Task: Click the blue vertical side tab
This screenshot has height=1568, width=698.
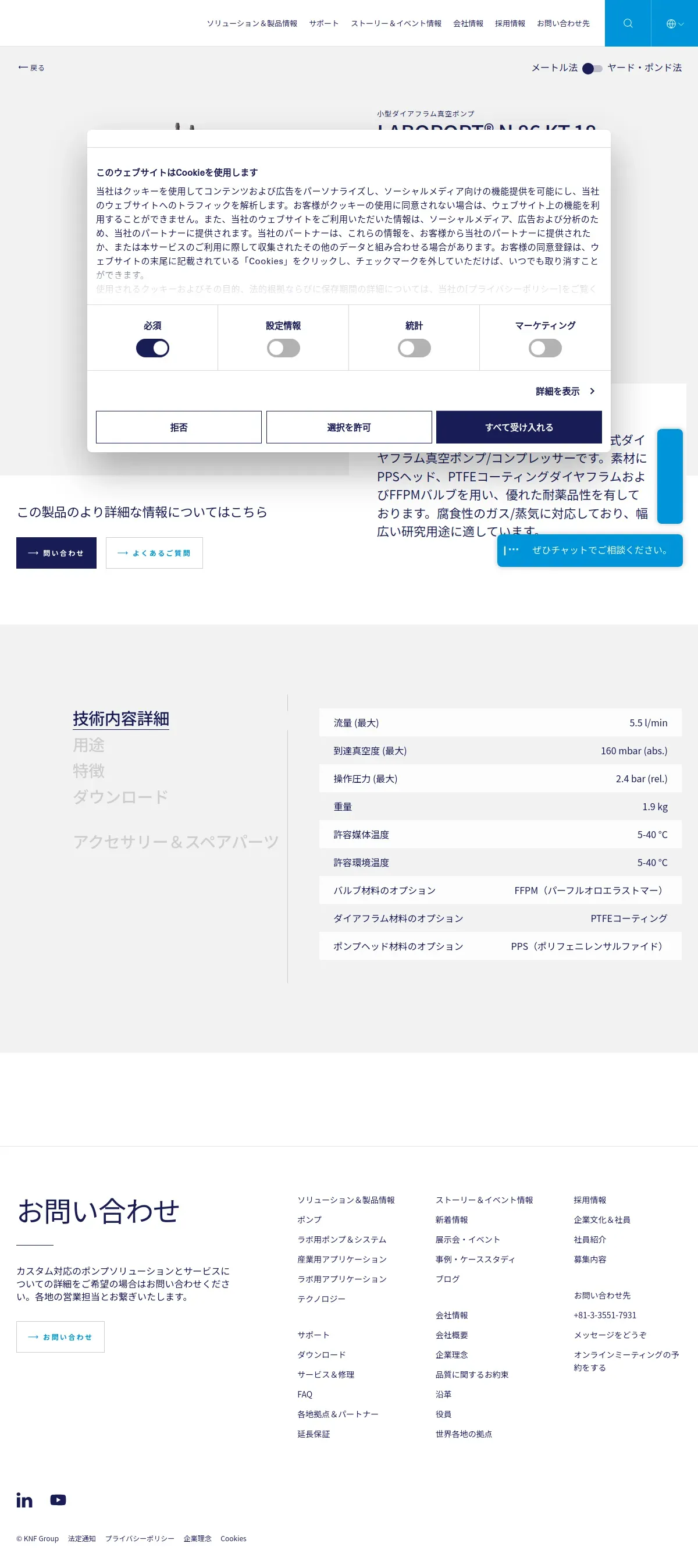Action: (669, 476)
